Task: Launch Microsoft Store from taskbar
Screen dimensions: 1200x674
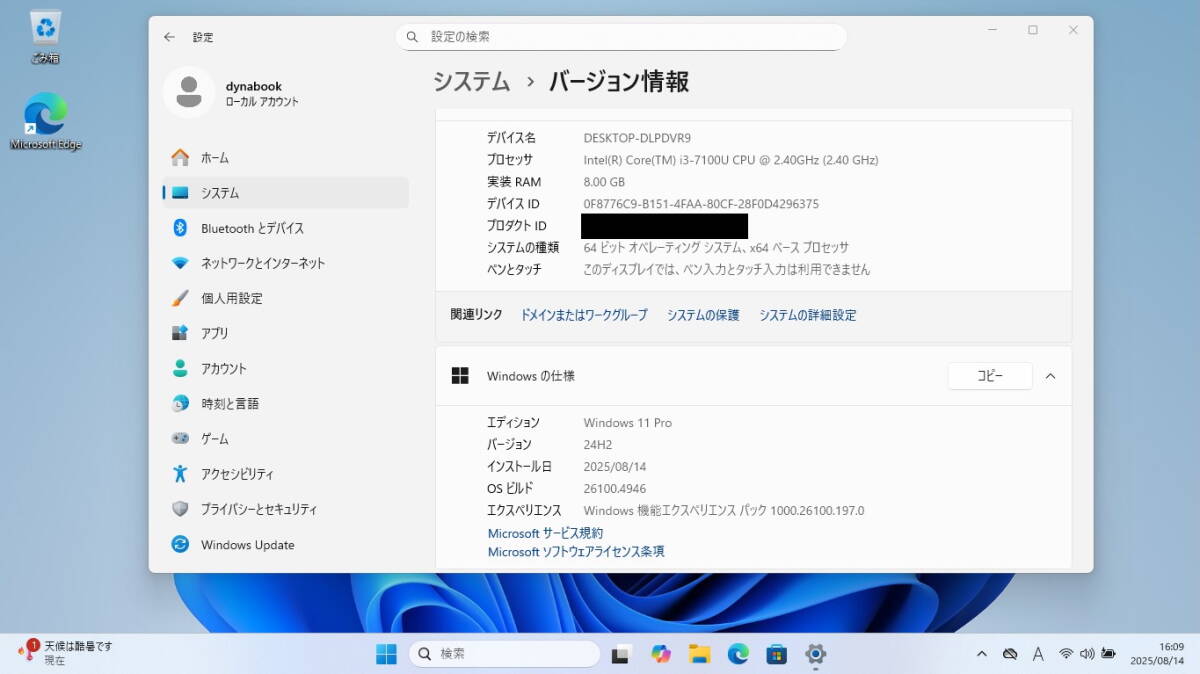Action: (x=776, y=654)
